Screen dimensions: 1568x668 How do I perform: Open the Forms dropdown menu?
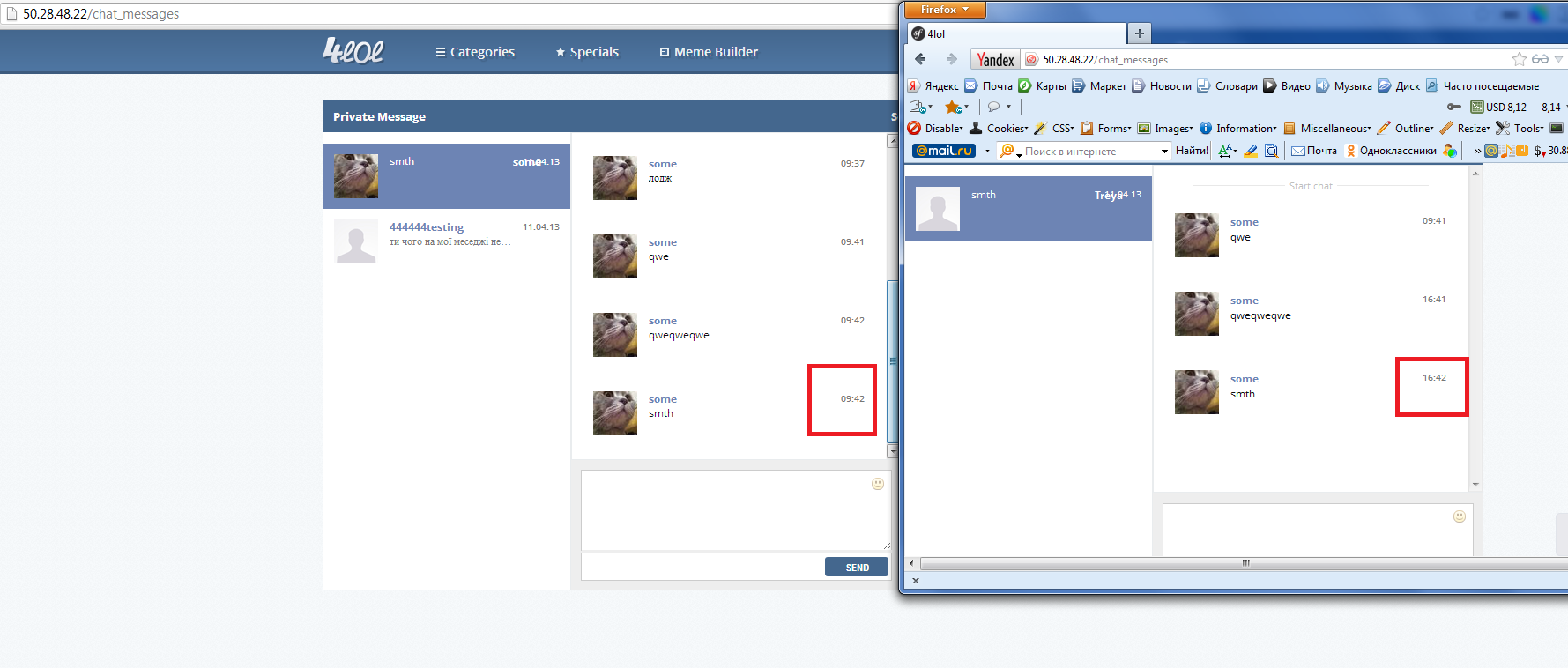(1106, 128)
